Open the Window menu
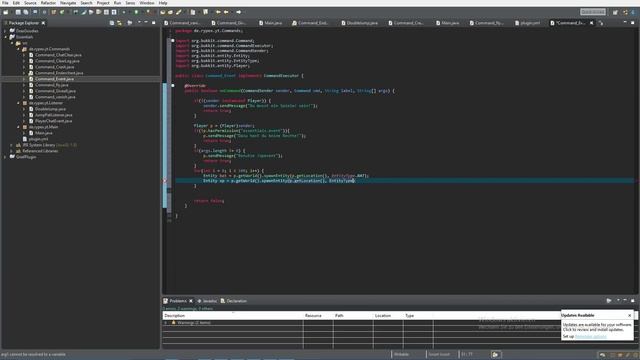This screenshot has height=360, width=640. [x=147, y=3]
